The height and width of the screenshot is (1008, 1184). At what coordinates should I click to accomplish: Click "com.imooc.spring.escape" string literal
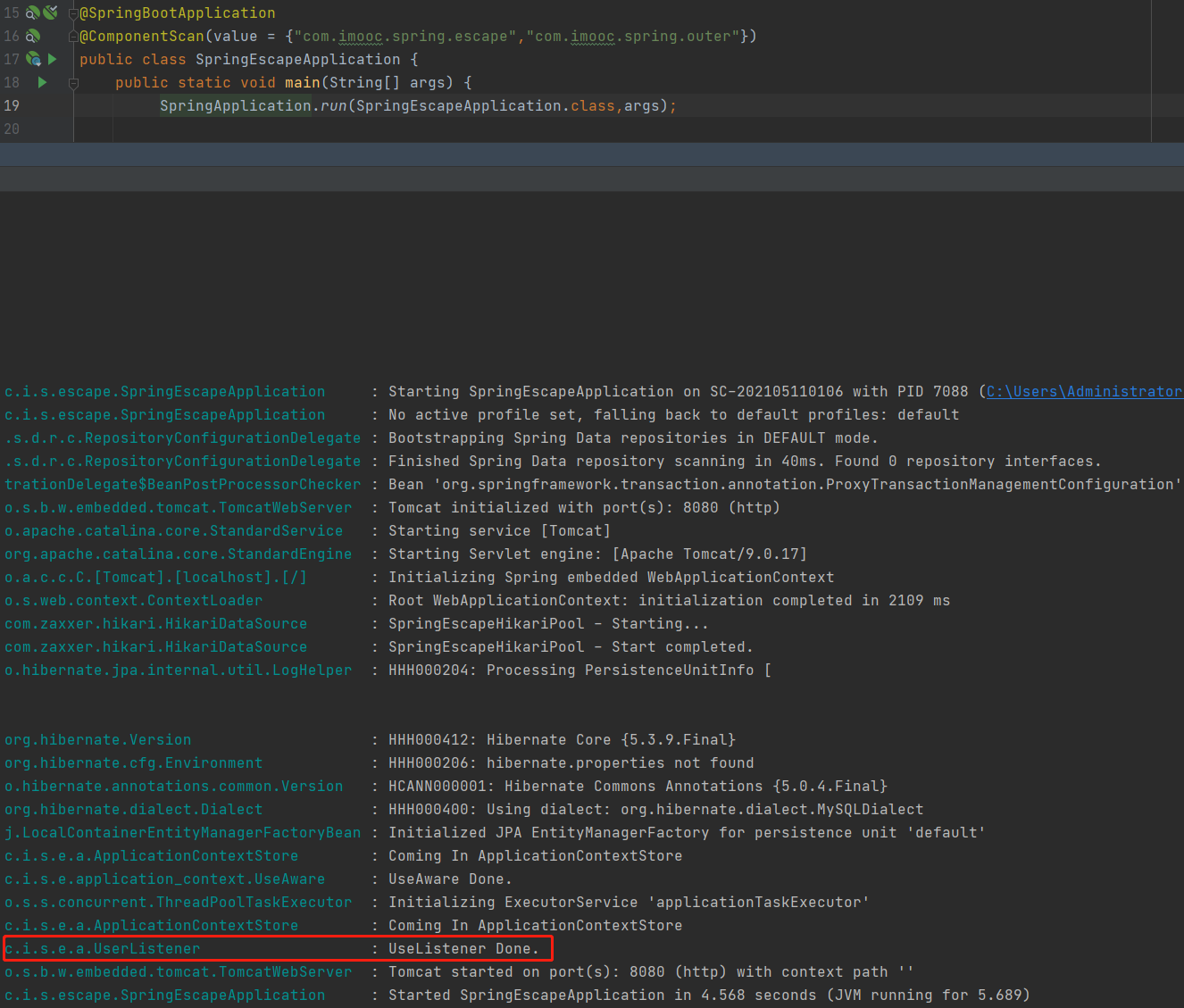[405, 36]
